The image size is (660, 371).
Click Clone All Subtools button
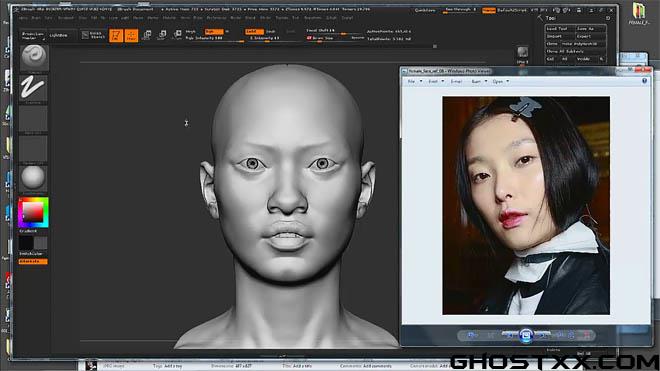pos(575,51)
